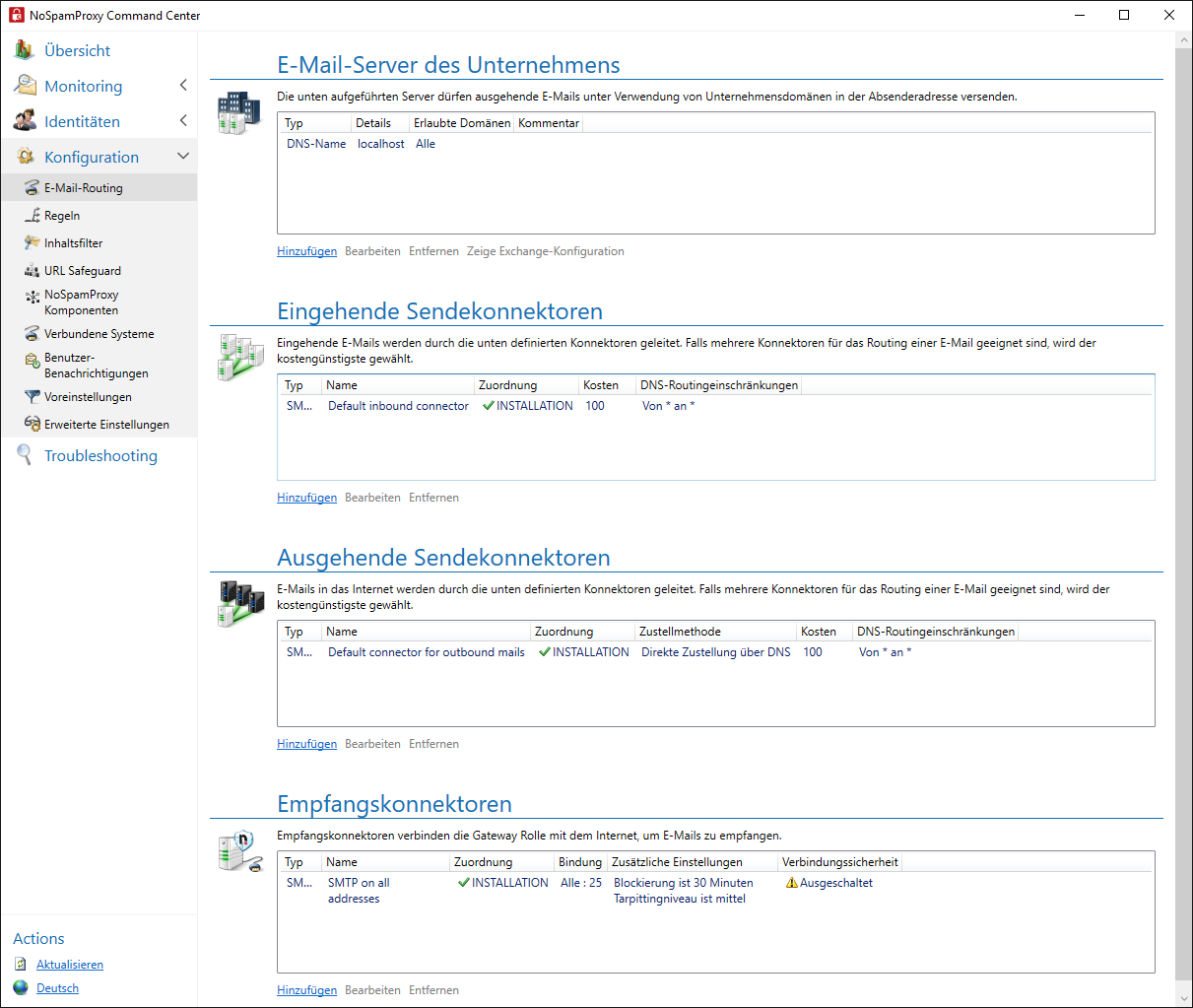The width and height of the screenshot is (1193, 1008).
Task: Click Zeige Exchange-Konfiguration
Action: (x=545, y=251)
